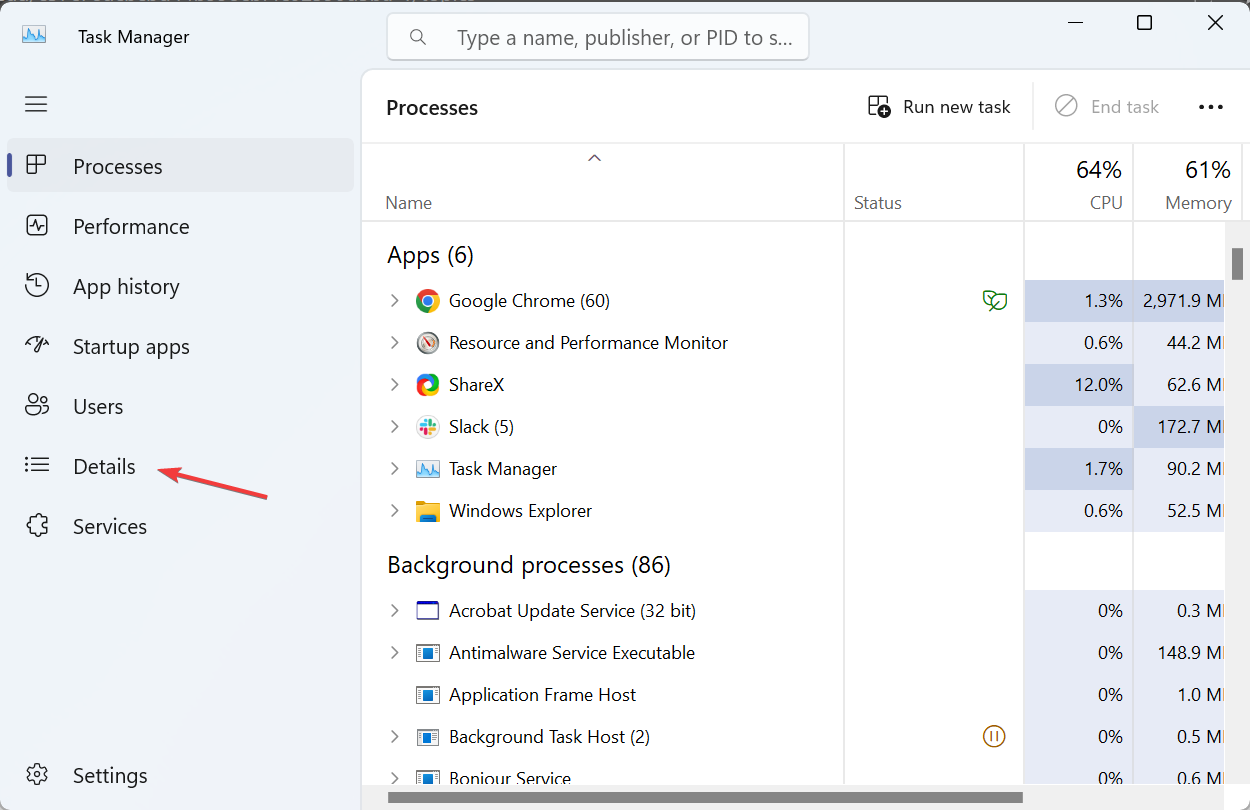Screen dimensions: 1250x810
Task: Sort processes by CPU usage column
Action: pyautogui.click(x=1079, y=182)
